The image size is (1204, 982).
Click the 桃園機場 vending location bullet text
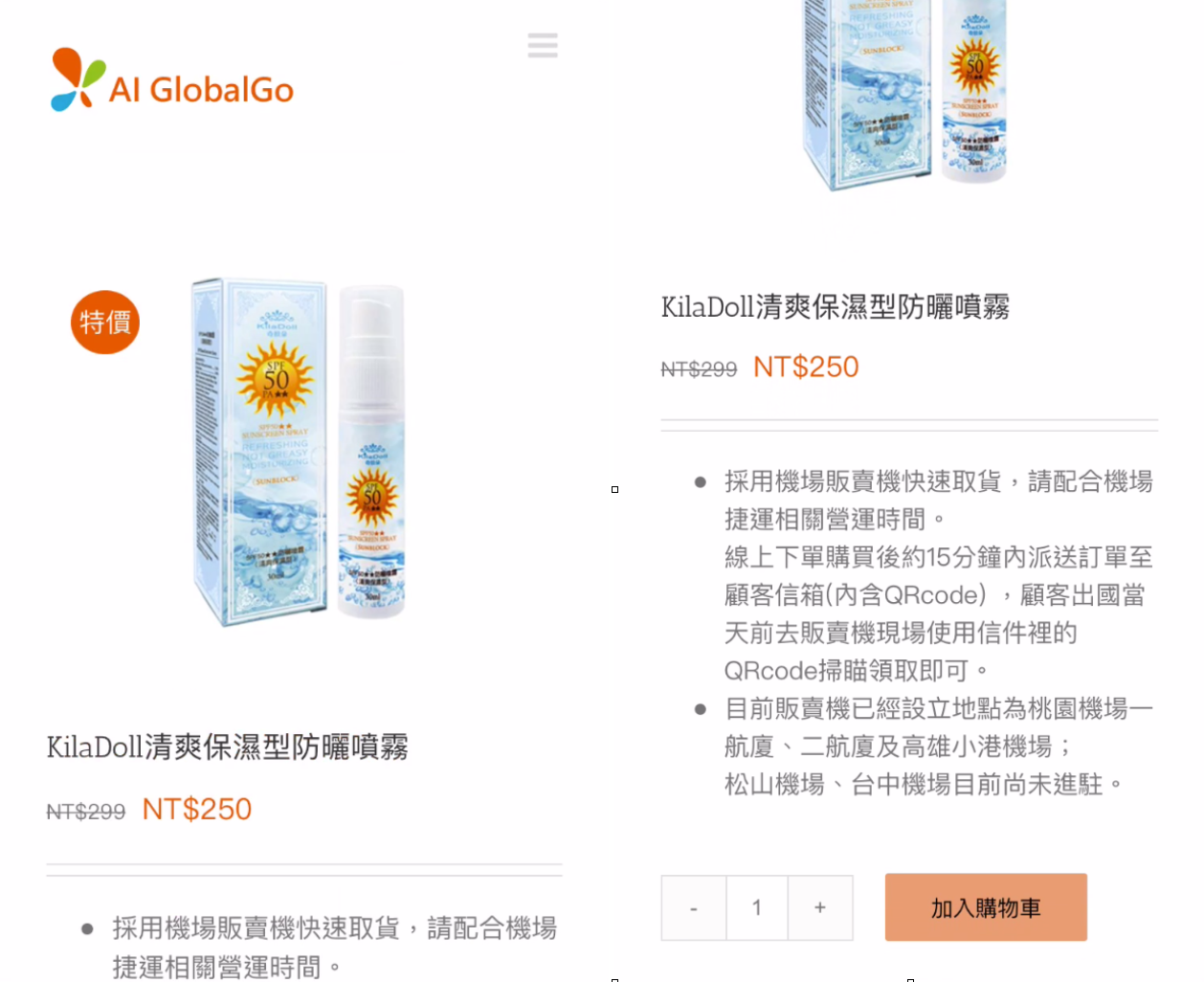coord(939,747)
